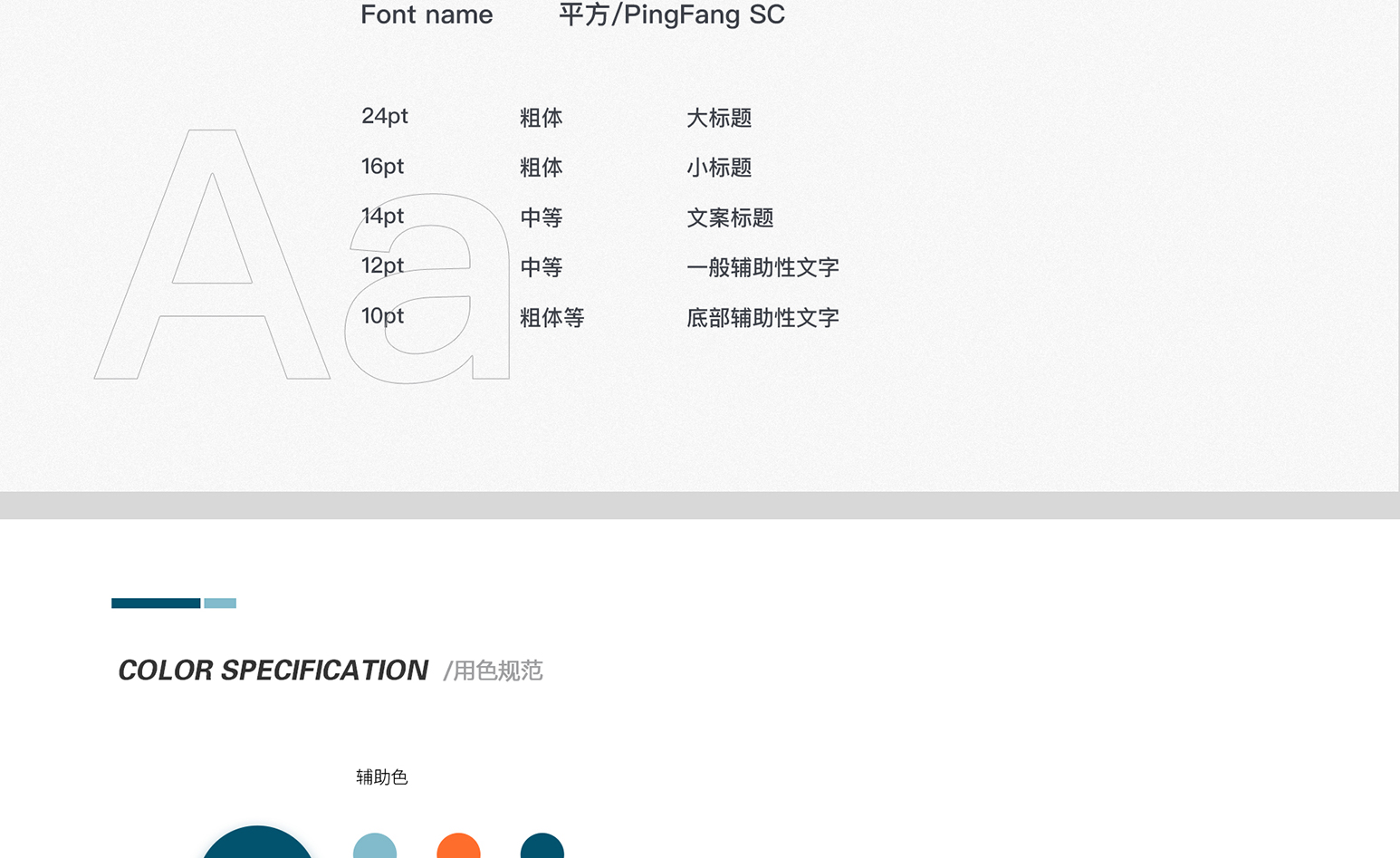
Task: Click '中等' in the 14pt row
Action: [x=542, y=217]
